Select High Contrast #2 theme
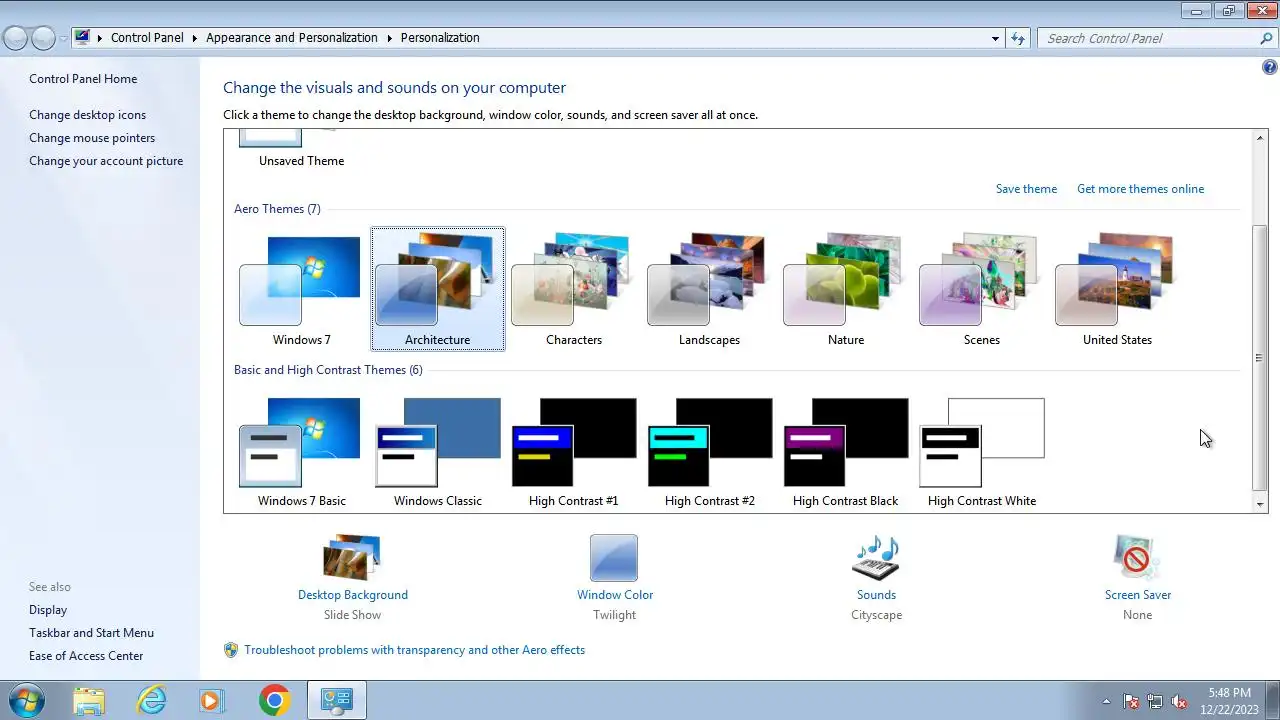Image resolution: width=1280 pixels, height=720 pixels. click(x=709, y=452)
